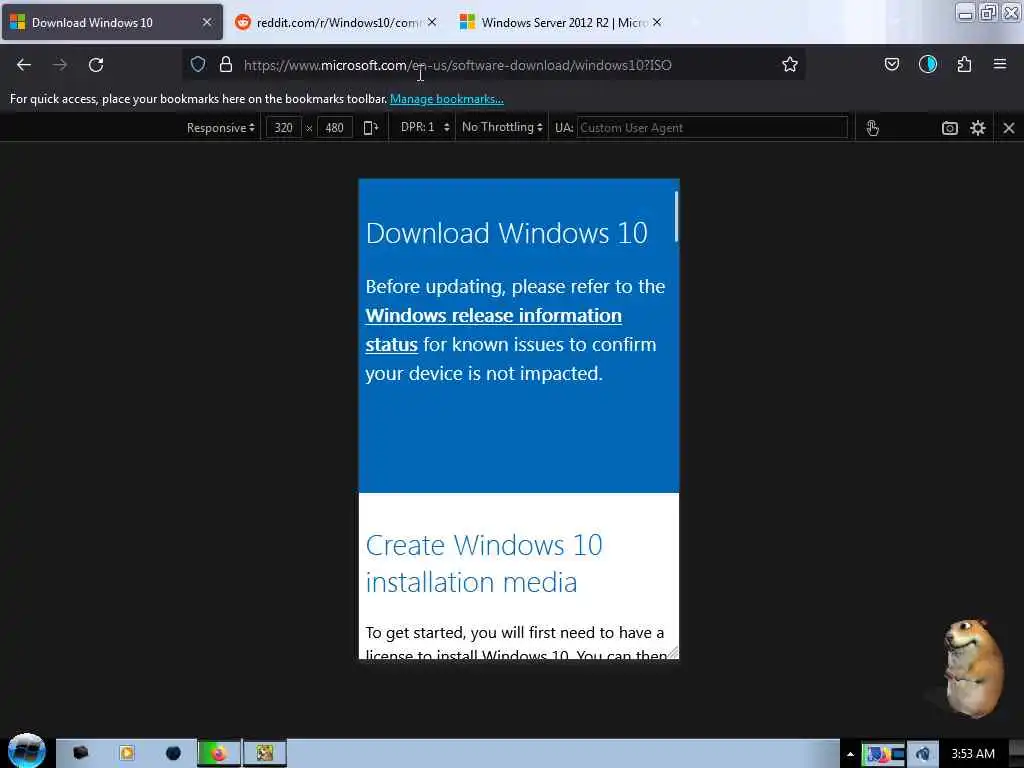
Task: Click the address bar URL
Action: 457,65
